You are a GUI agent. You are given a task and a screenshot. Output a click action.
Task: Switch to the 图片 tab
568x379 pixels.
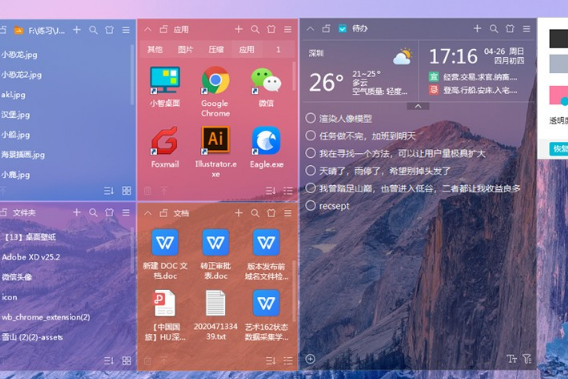[x=185, y=50]
